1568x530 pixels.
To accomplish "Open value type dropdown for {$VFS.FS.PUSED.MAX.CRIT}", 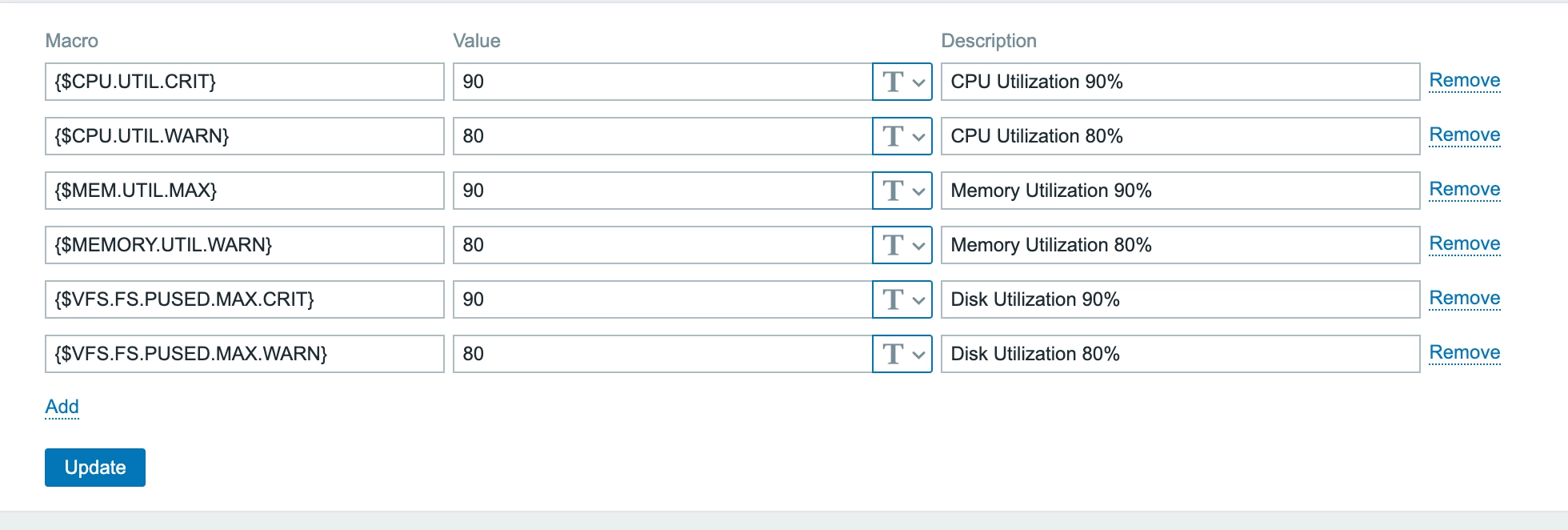I will [x=902, y=299].
